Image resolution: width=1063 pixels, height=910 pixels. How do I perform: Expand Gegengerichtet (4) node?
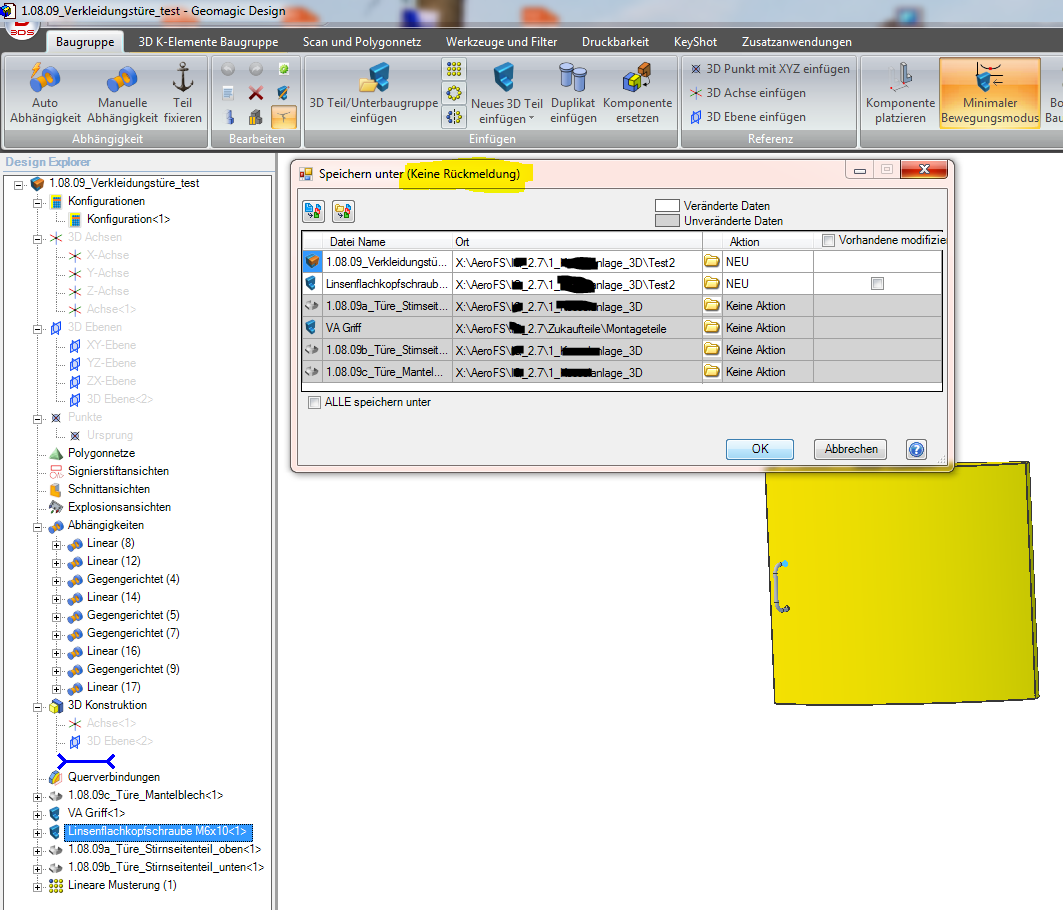(x=57, y=580)
